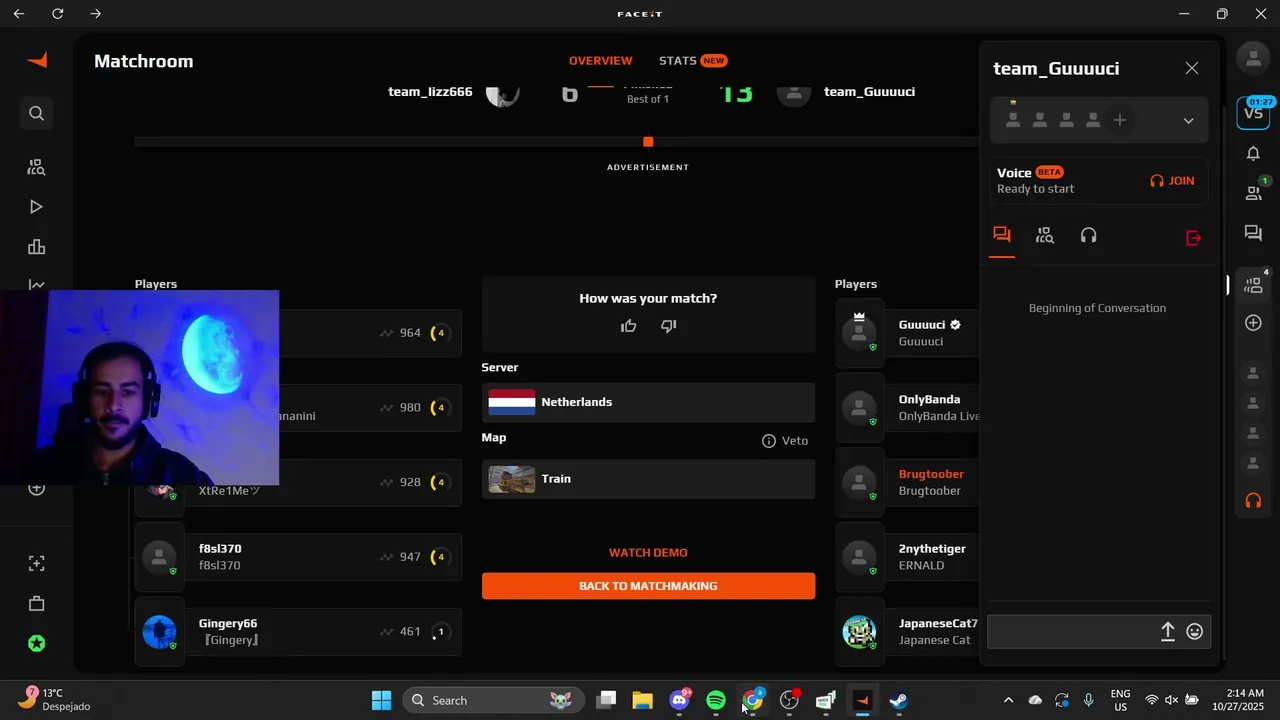This screenshot has height=720, width=1280.
Task: Click the Netherlands flag
Action: 512,402
